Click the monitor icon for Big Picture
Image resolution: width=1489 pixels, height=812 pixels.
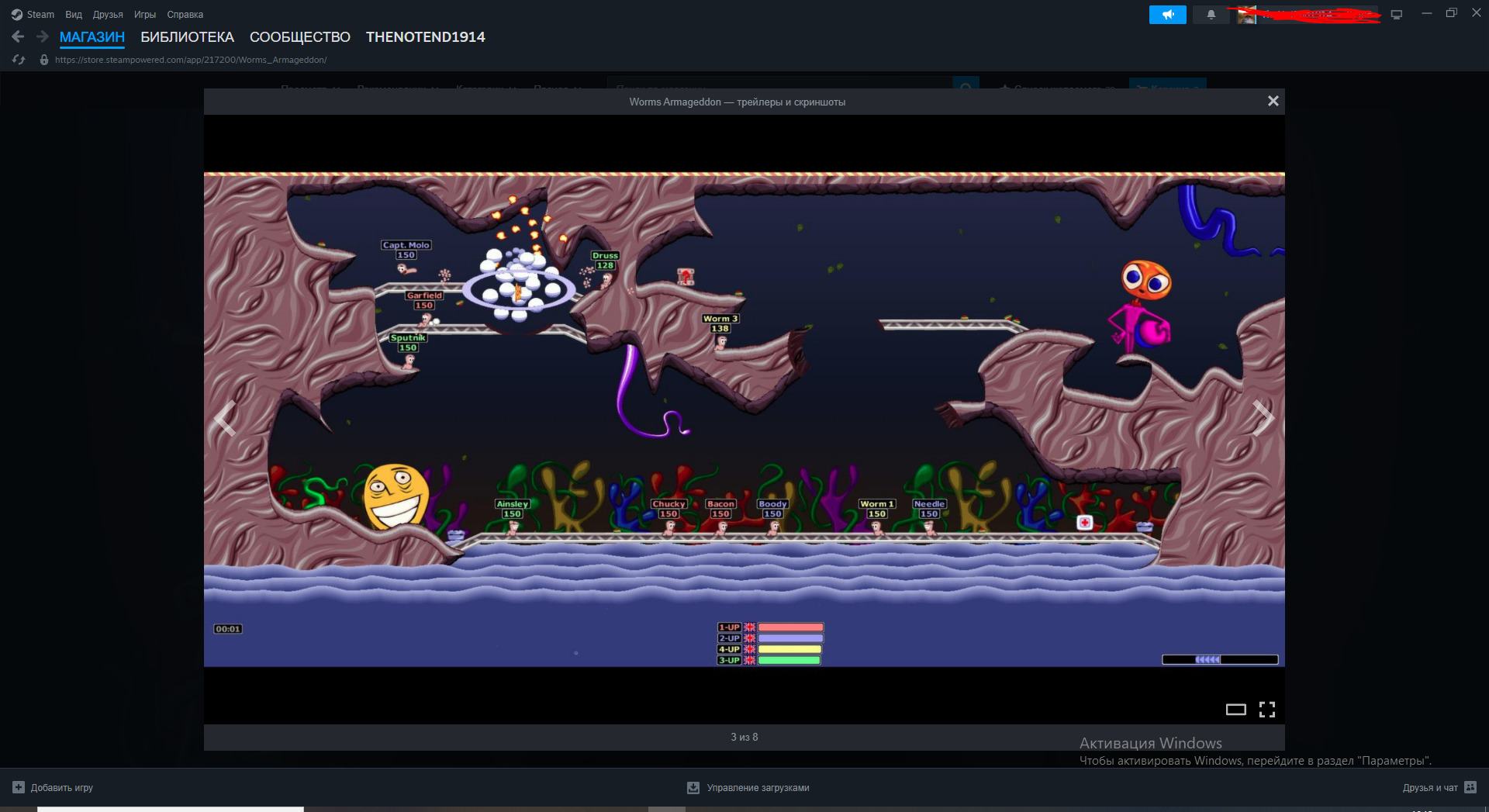pos(1397,15)
